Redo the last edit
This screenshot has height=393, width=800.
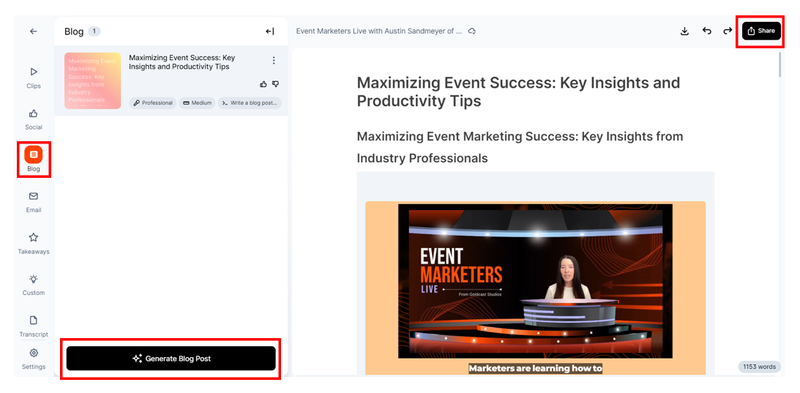pyautogui.click(x=728, y=31)
